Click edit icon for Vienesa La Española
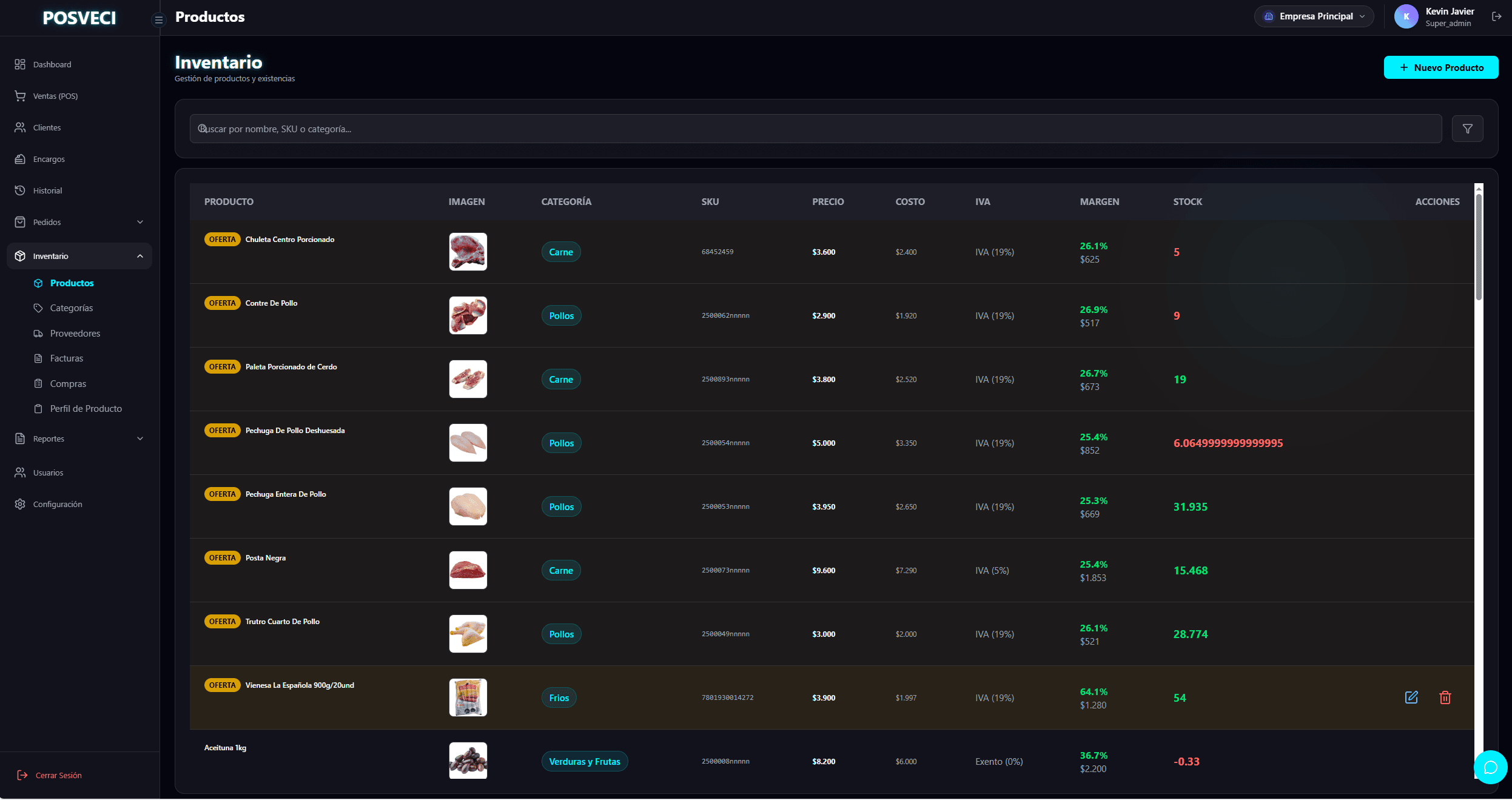 pyautogui.click(x=1411, y=697)
